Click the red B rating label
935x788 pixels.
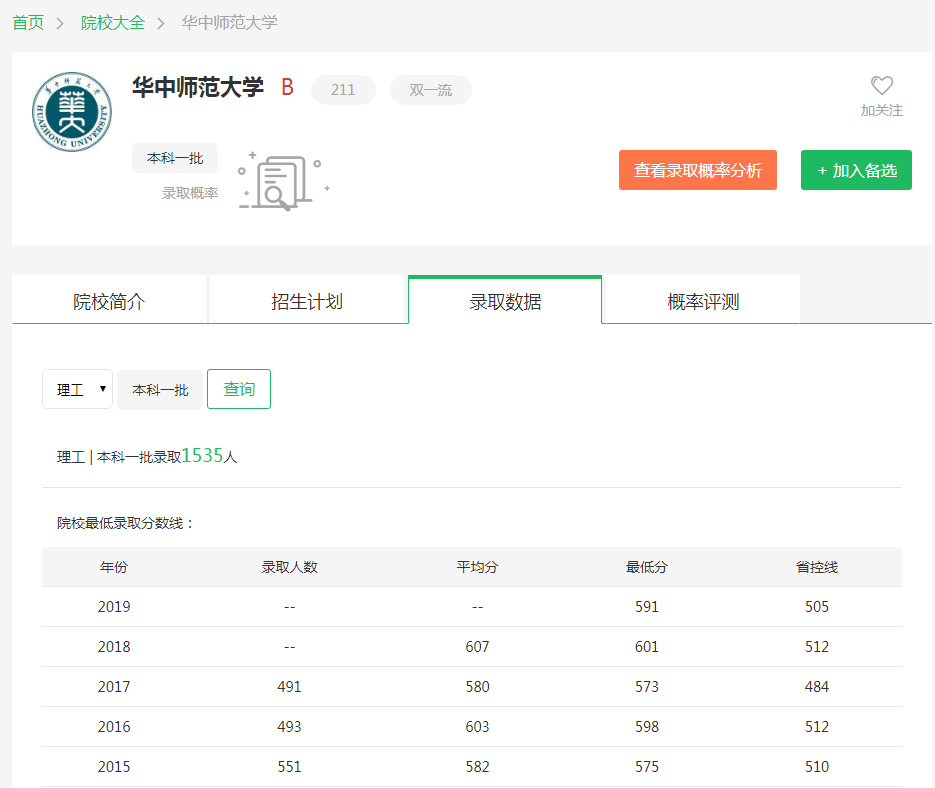coord(287,87)
